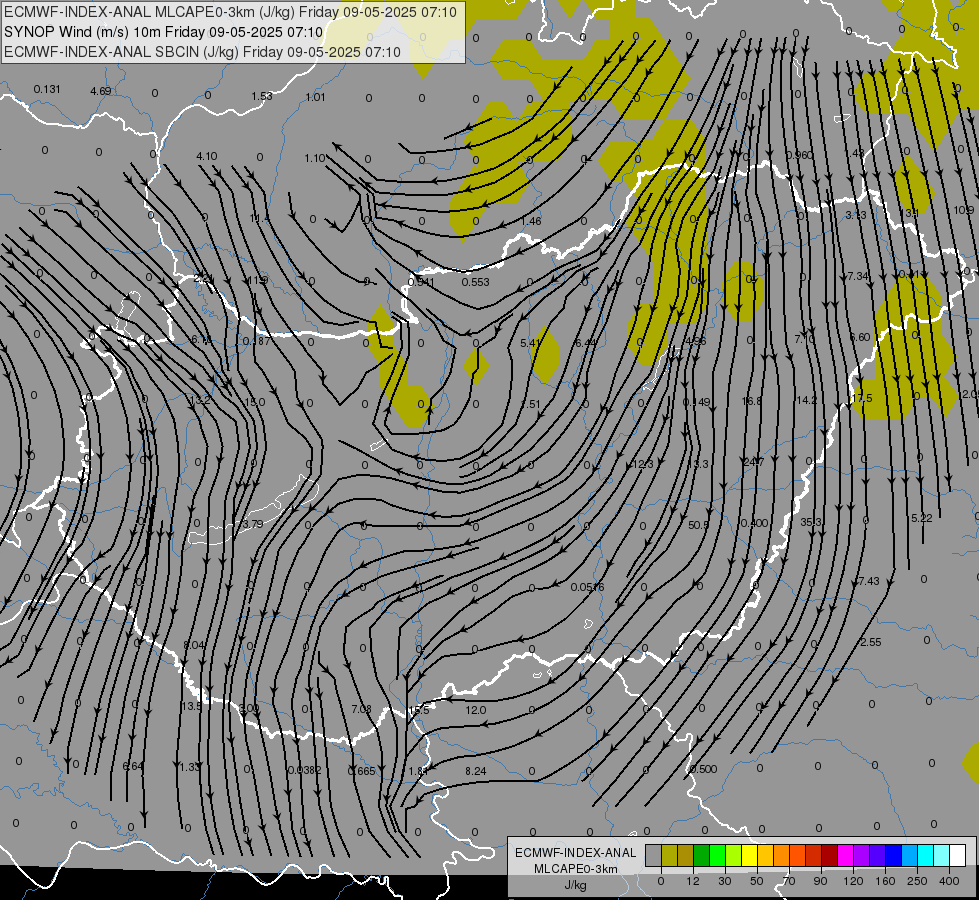This screenshot has height=900, width=979.
Task: Click the legend tick label '30'
Action: [x=724, y=881]
